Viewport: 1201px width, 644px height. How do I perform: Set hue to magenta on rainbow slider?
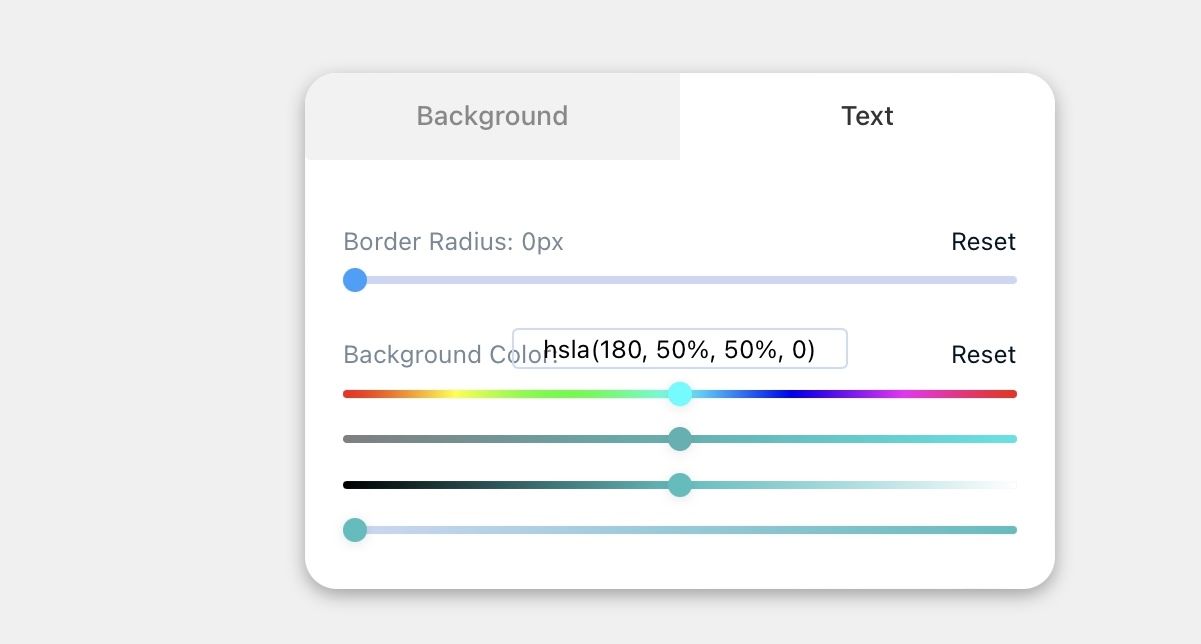pyautogui.click(x=905, y=394)
